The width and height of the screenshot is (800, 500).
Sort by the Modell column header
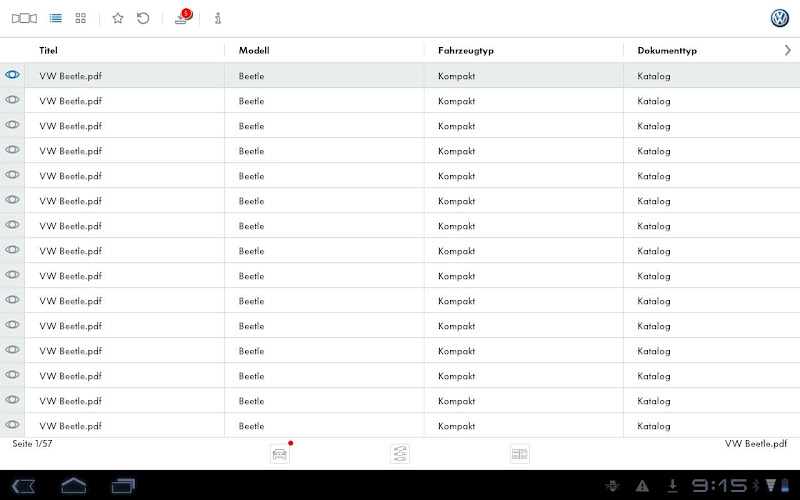coord(254,51)
